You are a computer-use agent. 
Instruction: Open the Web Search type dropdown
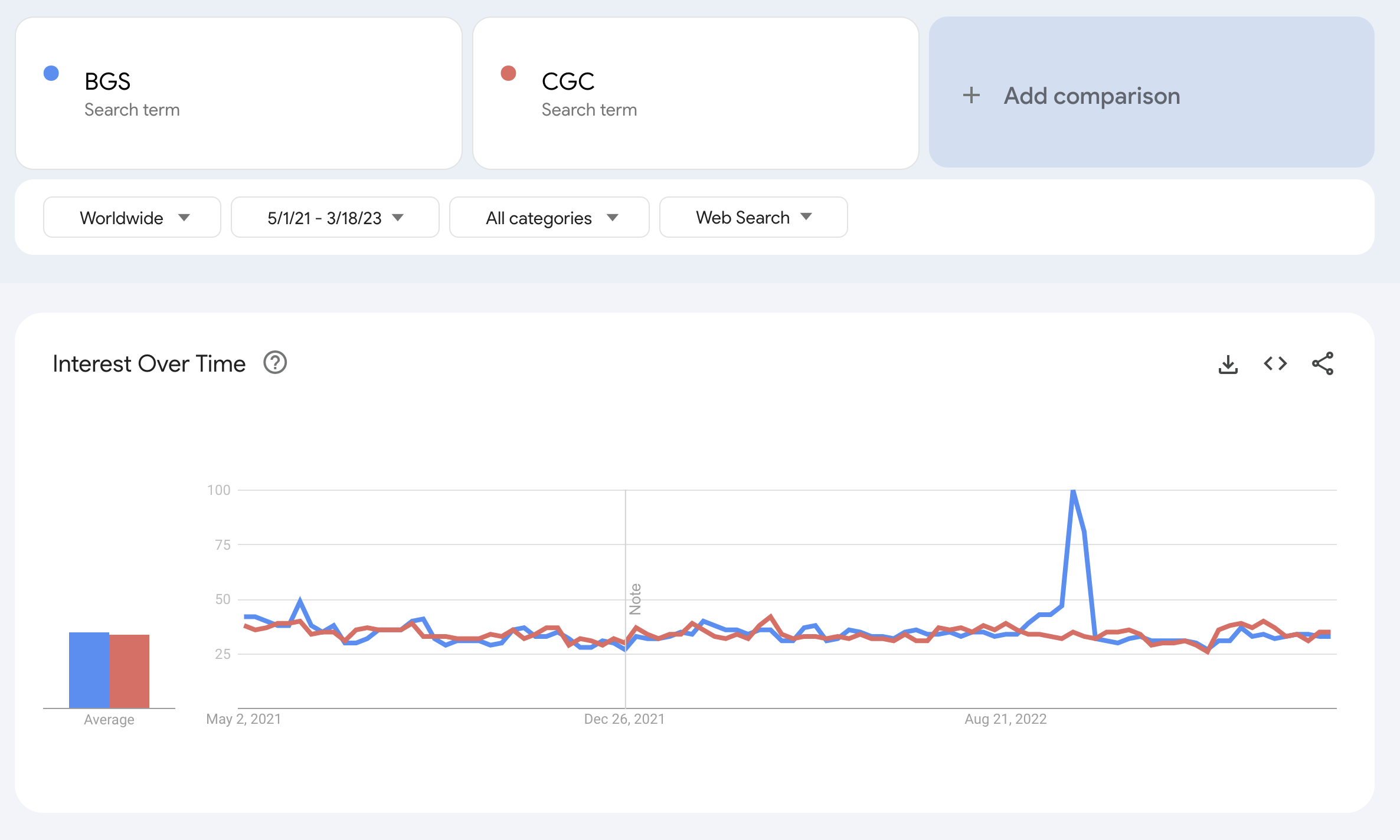(754, 217)
